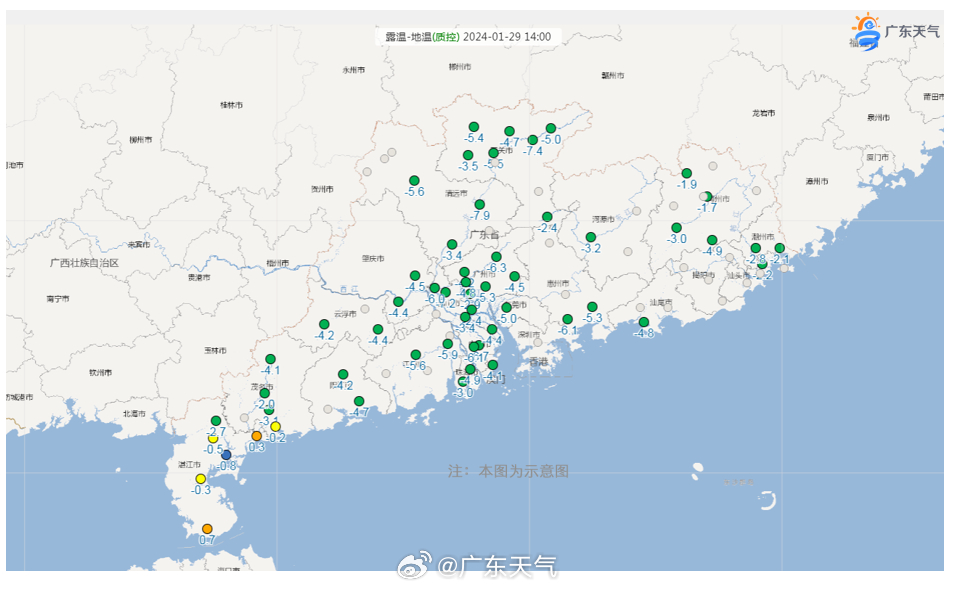Click the -5.5 temperature value label

click(x=494, y=164)
